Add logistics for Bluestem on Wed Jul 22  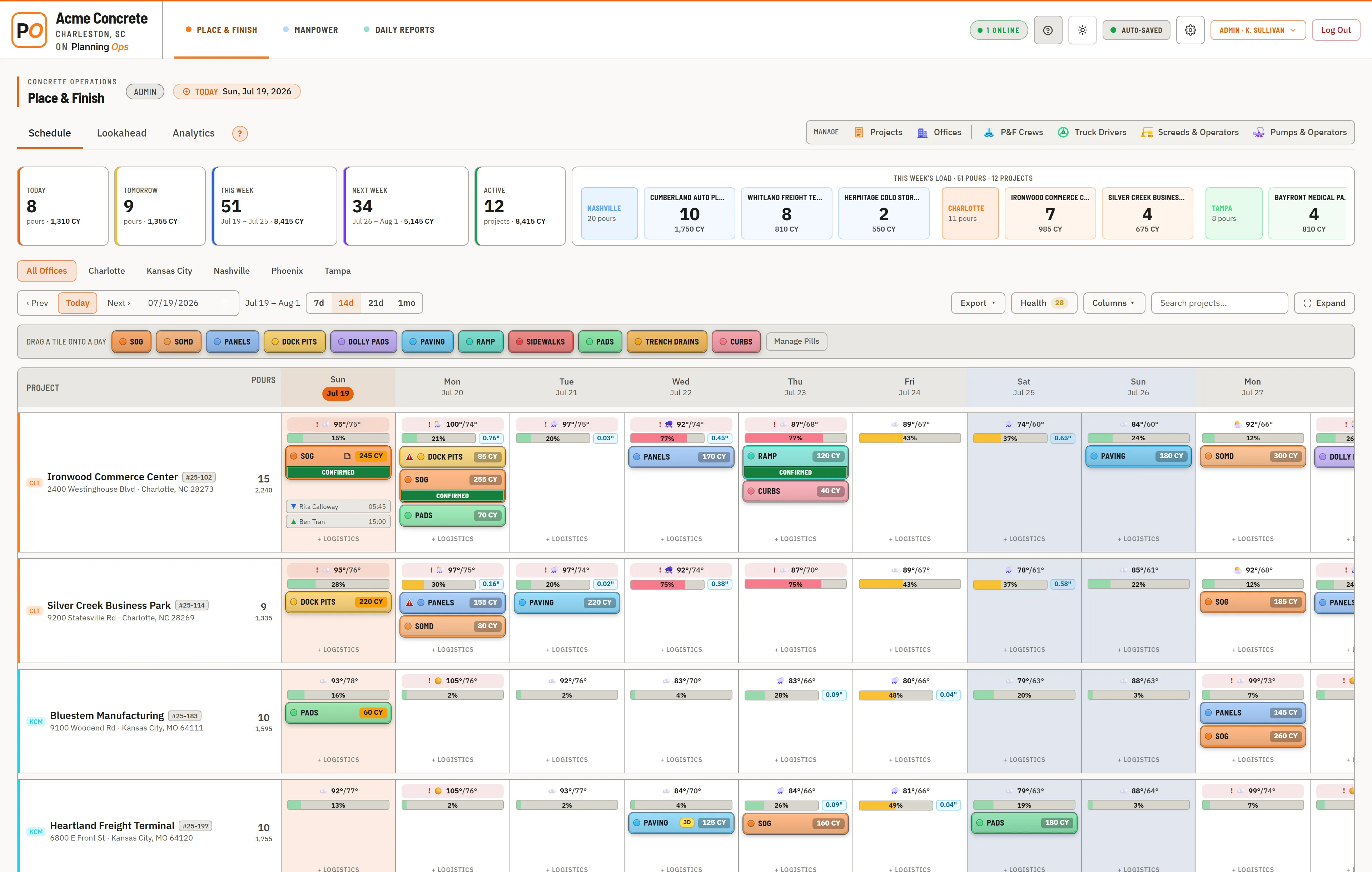(681, 760)
